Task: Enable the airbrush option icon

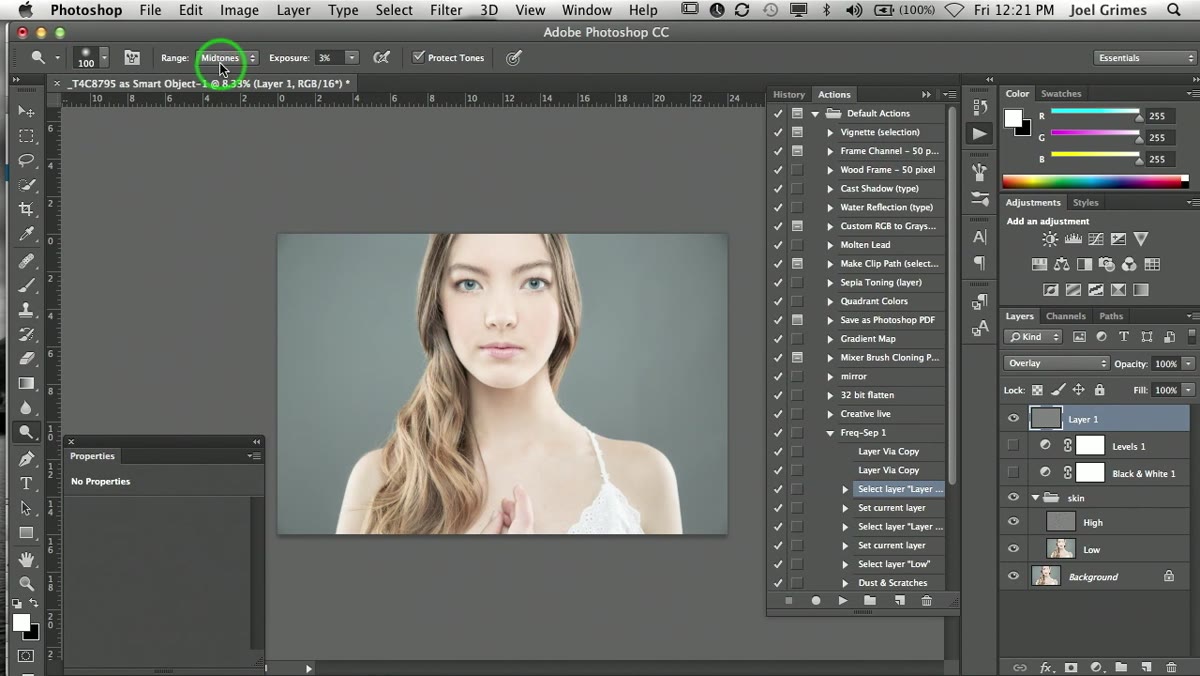Action: coord(381,58)
